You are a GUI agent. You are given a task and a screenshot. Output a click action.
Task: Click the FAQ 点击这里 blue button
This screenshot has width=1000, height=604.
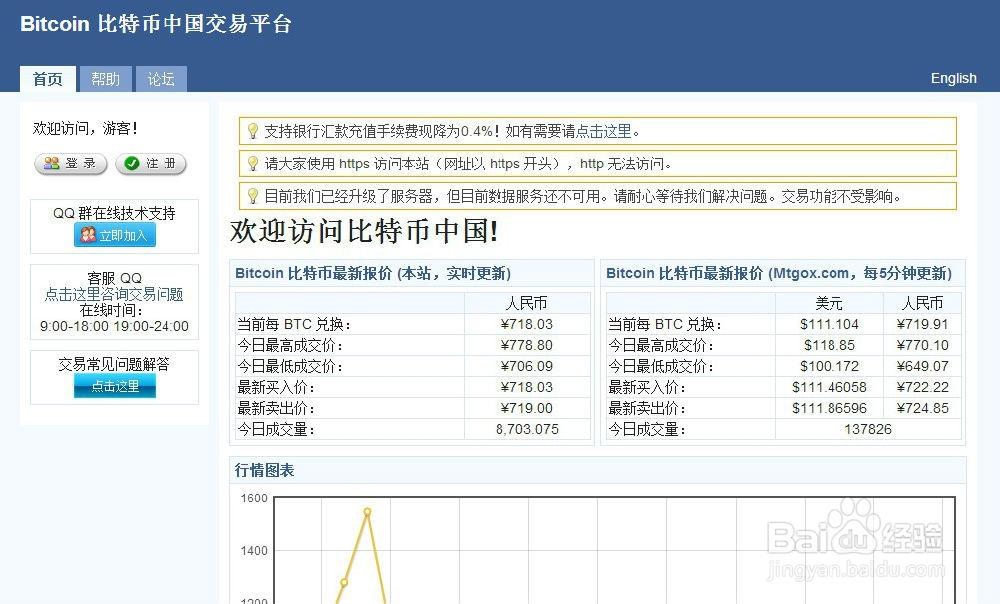point(114,386)
